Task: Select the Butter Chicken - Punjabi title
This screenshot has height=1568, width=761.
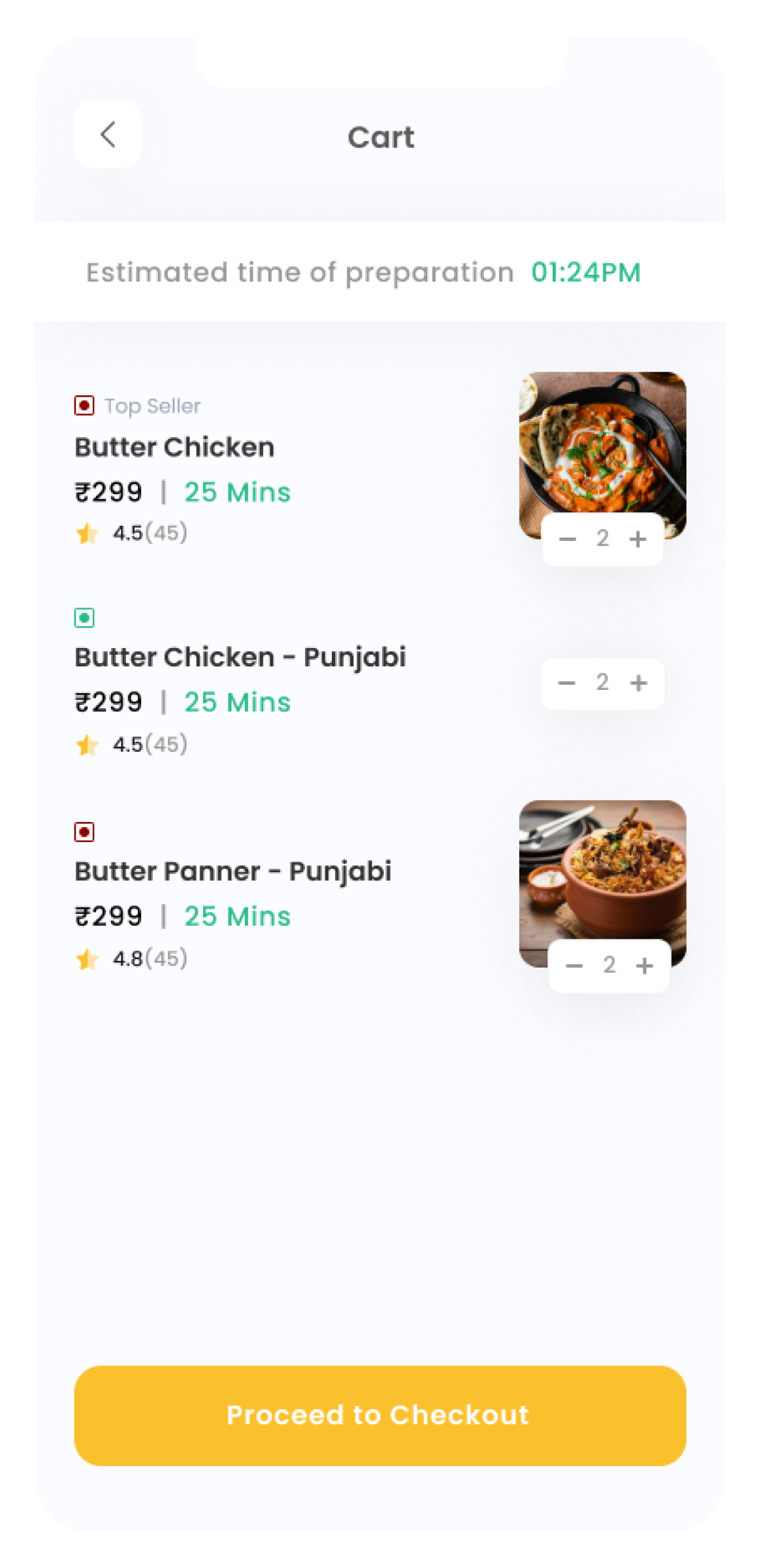Action: [240, 657]
